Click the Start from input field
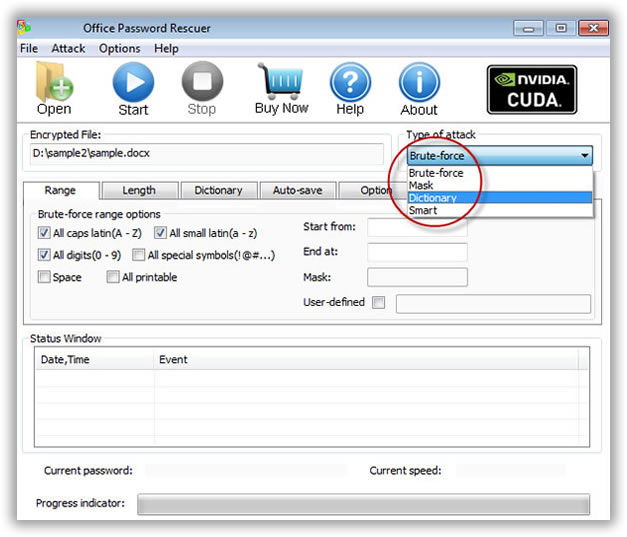Screen dimensions: 627x537 click(417, 227)
